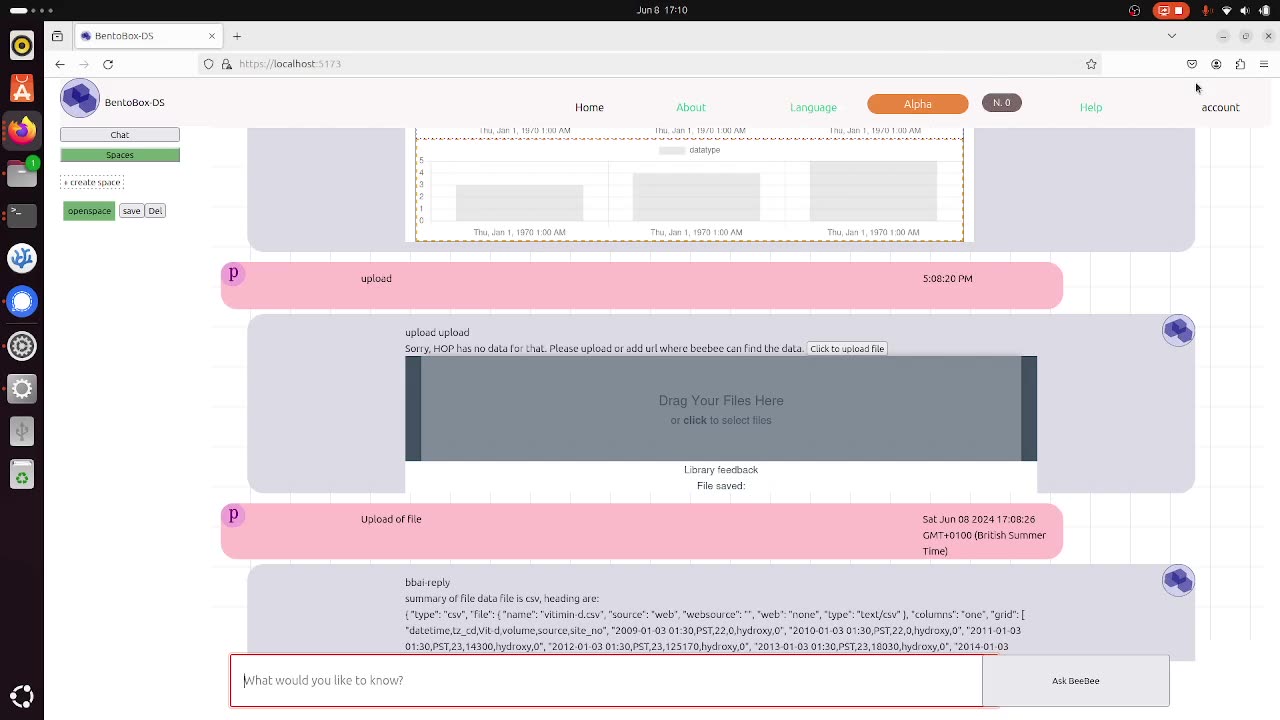Screen dimensions: 1280x720
Task: Open Files from the dock
Action: 22,173
